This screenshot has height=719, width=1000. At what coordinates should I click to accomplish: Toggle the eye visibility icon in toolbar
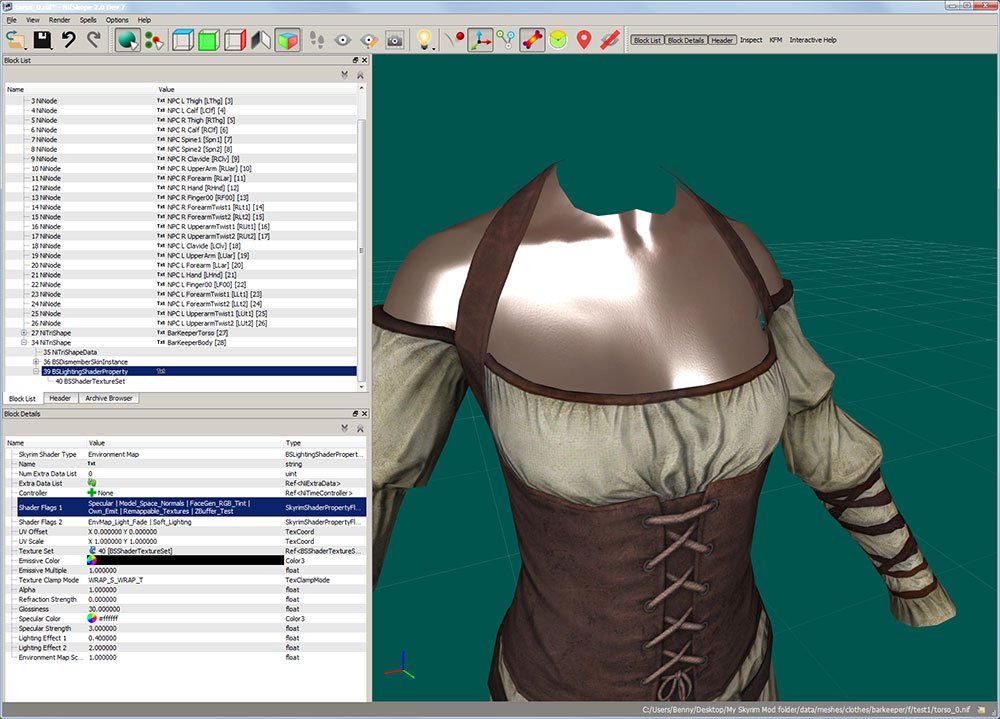(x=343, y=39)
